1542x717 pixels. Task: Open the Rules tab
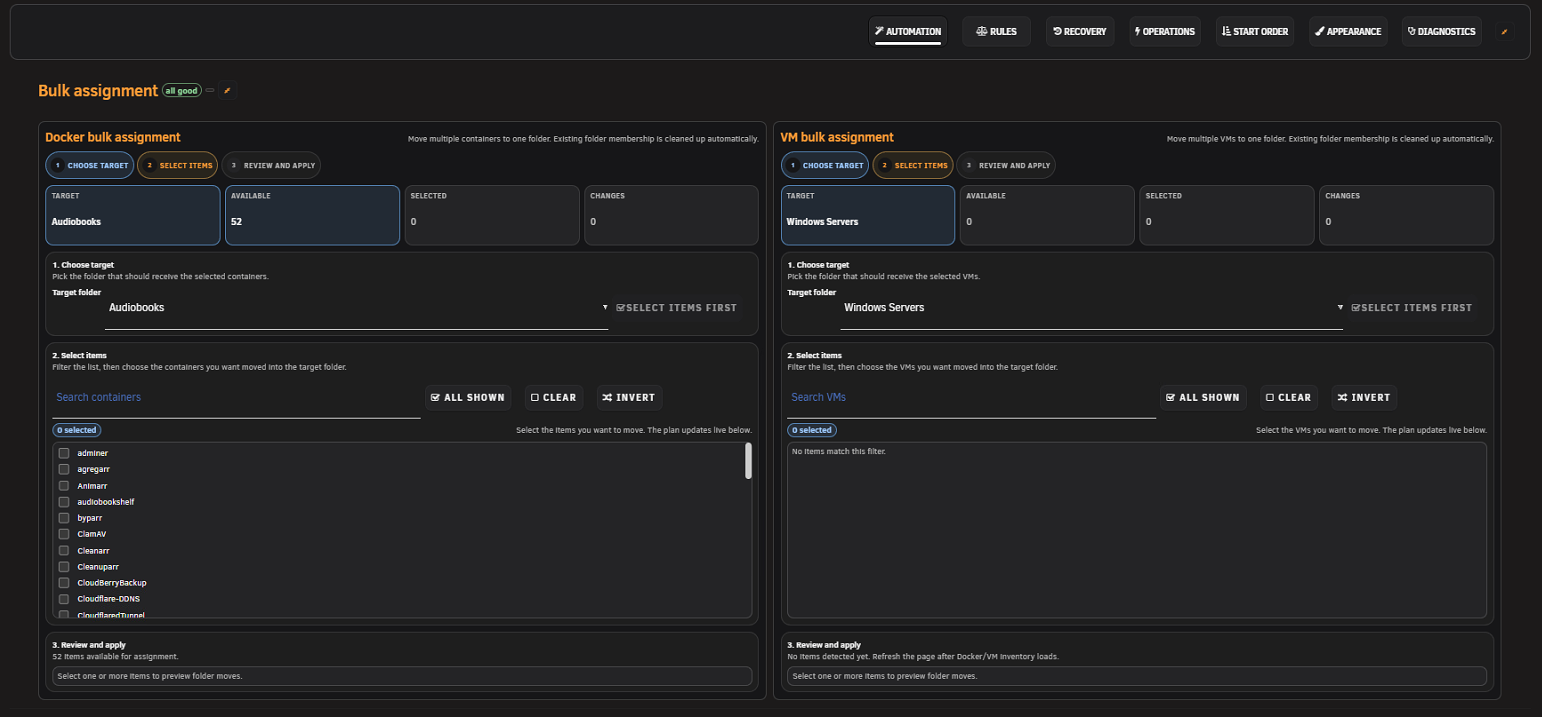pyautogui.click(x=996, y=31)
